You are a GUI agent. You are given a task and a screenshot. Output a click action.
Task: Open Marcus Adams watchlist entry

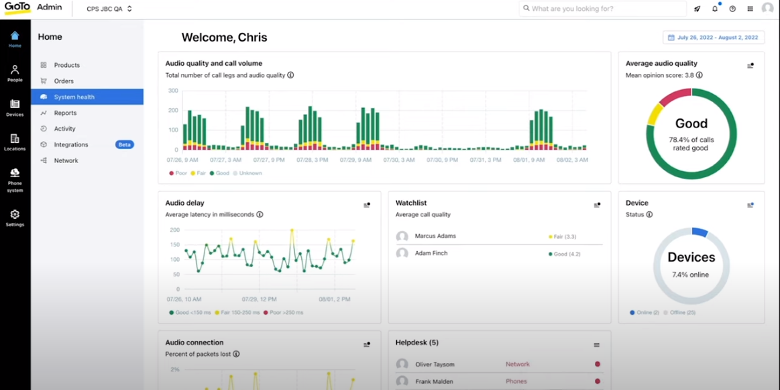tap(499, 236)
